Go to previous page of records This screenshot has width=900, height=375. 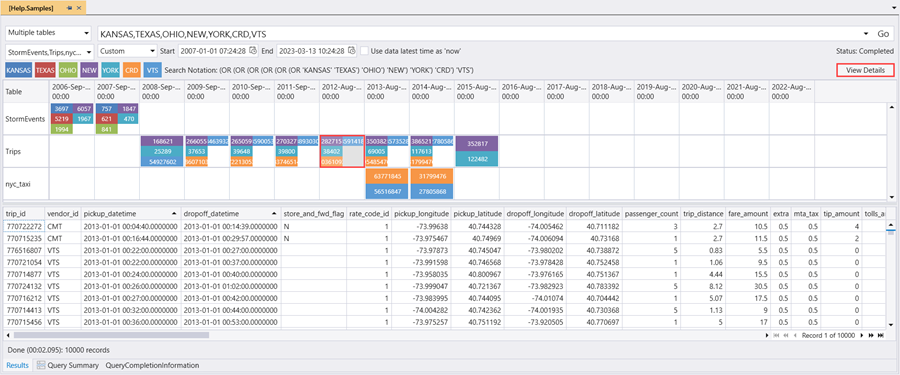tap(786, 335)
